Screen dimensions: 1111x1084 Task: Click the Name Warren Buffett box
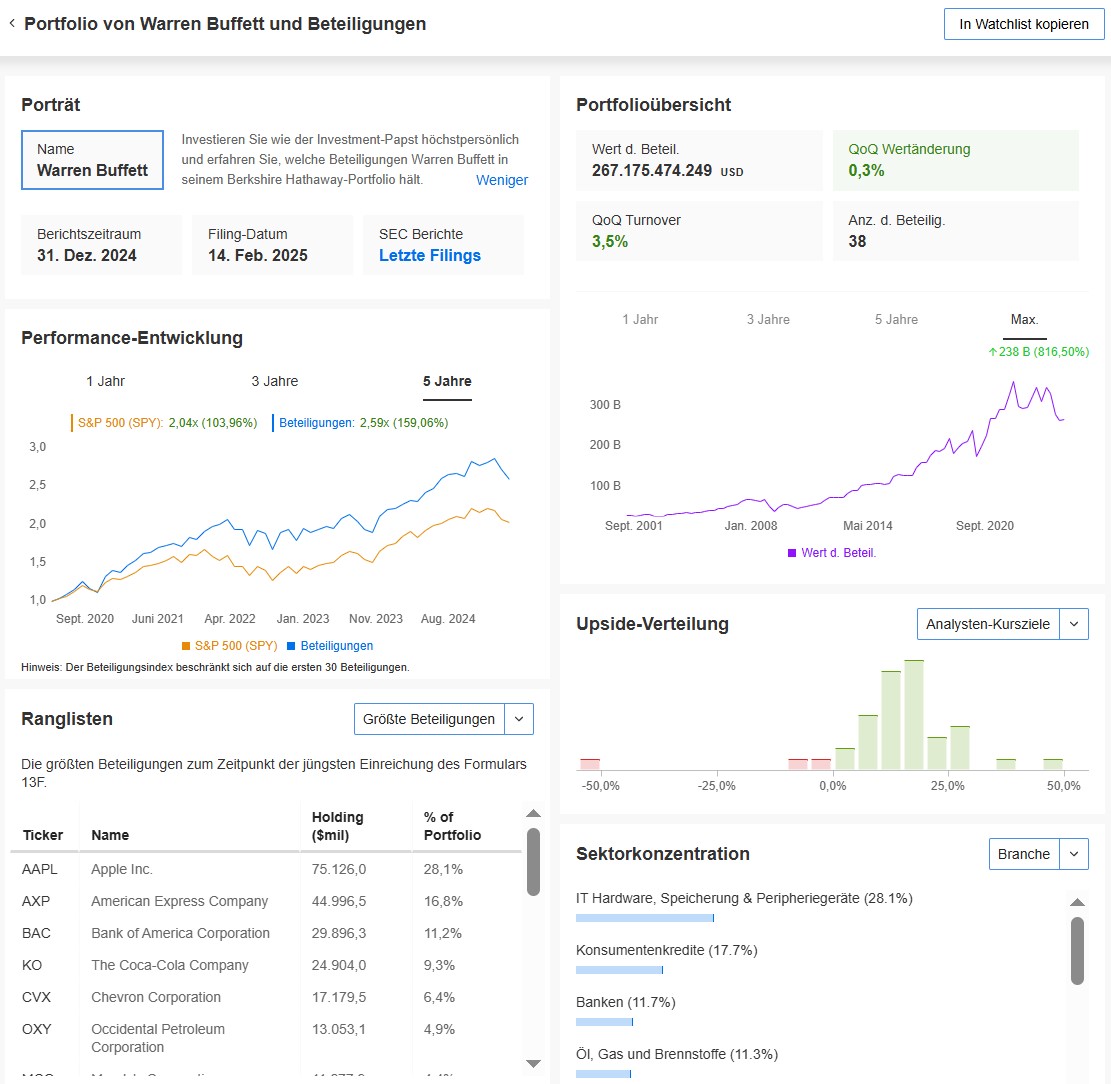pyautogui.click(x=92, y=160)
